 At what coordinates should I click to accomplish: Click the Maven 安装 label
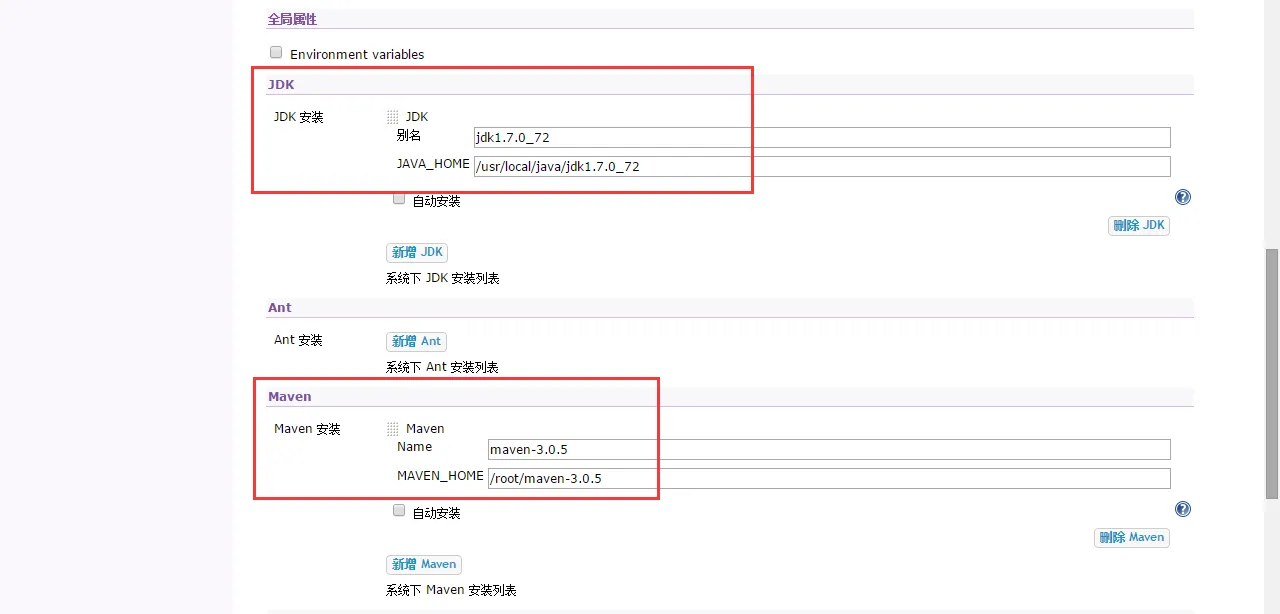click(x=307, y=429)
